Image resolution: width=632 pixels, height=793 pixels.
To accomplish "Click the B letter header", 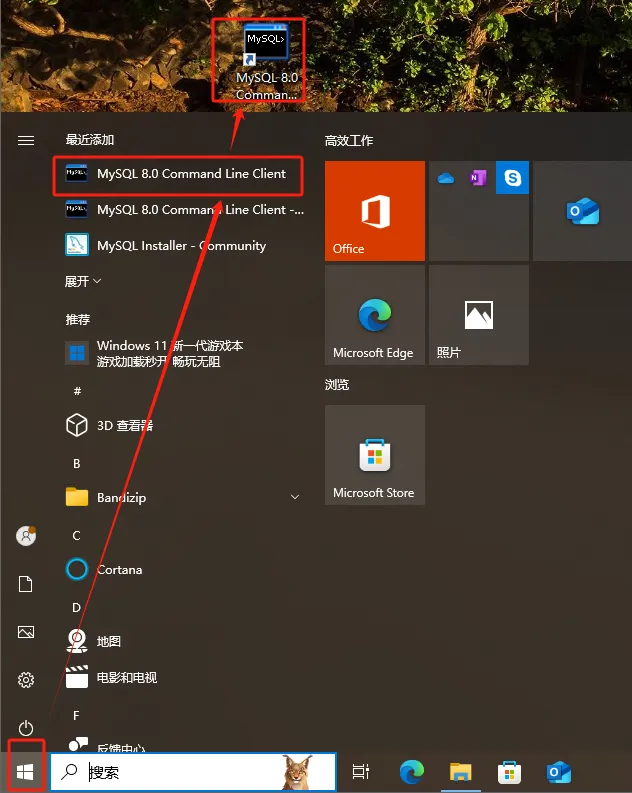I will [77, 463].
